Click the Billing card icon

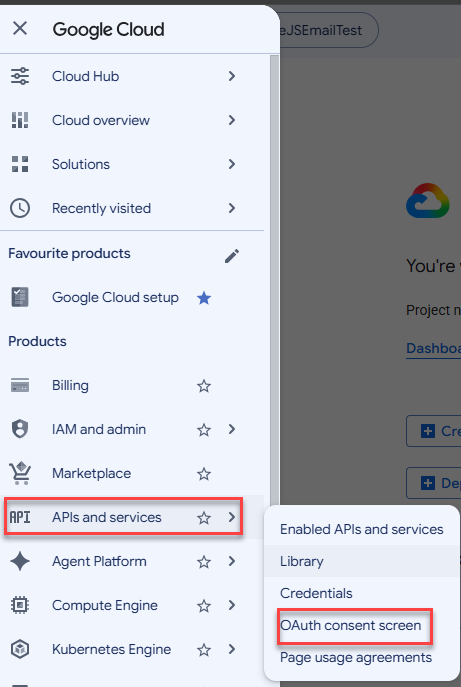[x=20, y=386]
